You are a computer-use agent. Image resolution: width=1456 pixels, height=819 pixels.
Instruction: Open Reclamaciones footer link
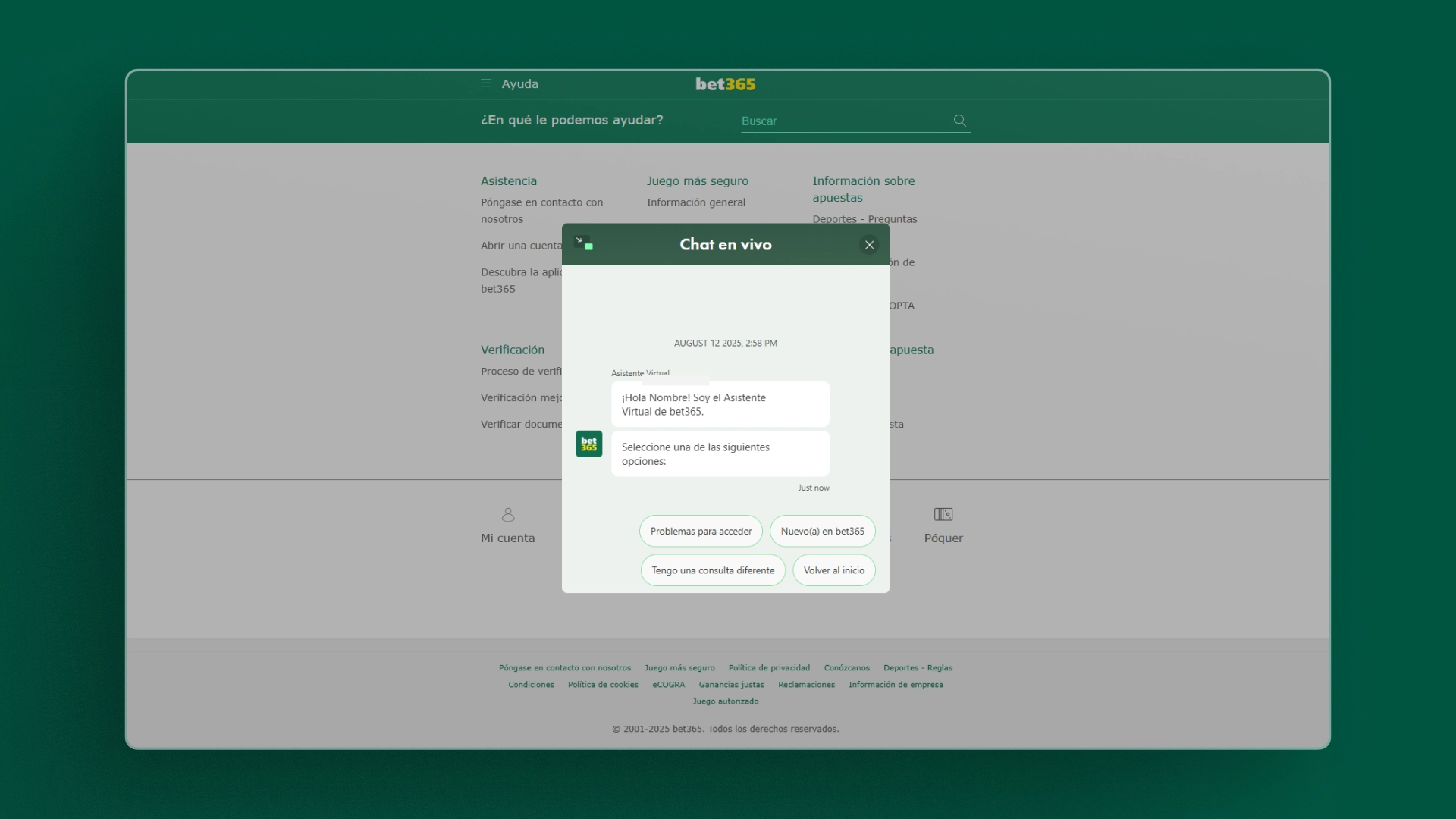(x=806, y=685)
